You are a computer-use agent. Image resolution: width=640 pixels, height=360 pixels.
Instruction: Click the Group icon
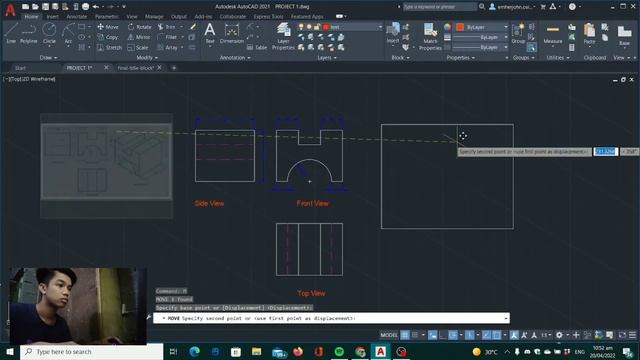(x=518, y=33)
